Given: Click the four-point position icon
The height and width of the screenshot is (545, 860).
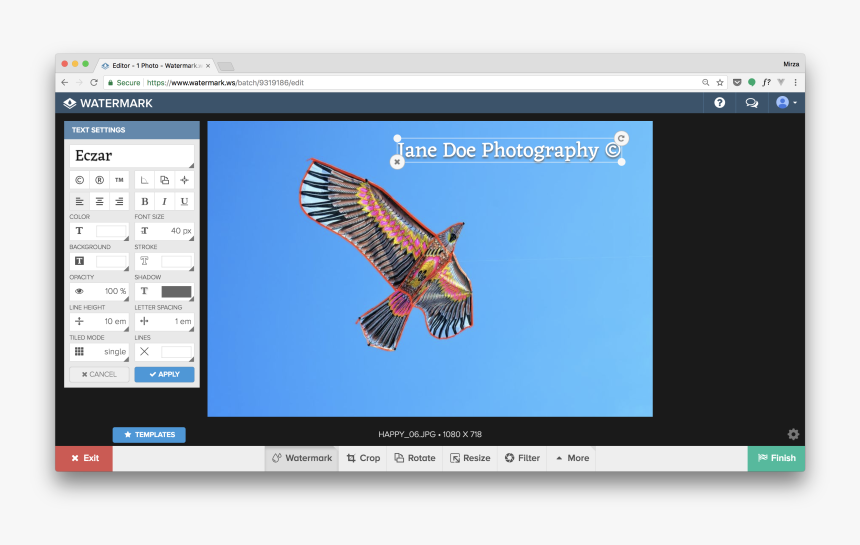Looking at the screenshot, I should point(184,180).
